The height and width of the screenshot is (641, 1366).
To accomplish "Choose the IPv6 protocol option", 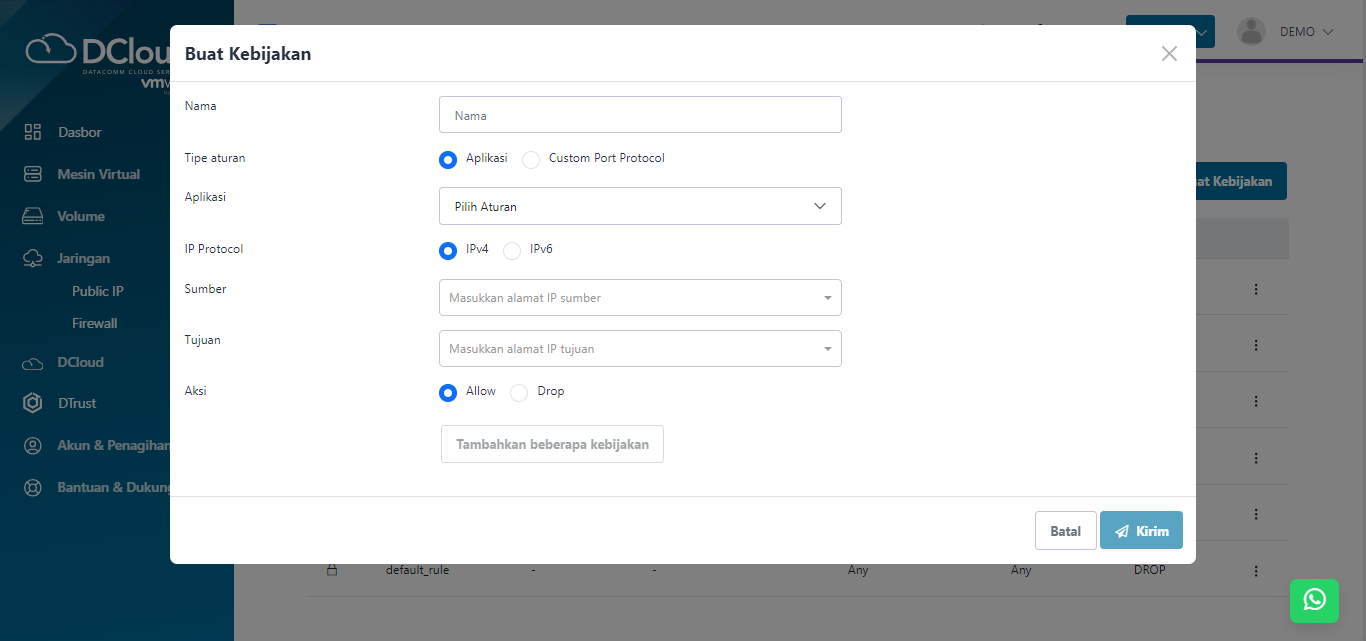I will [512, 250].
